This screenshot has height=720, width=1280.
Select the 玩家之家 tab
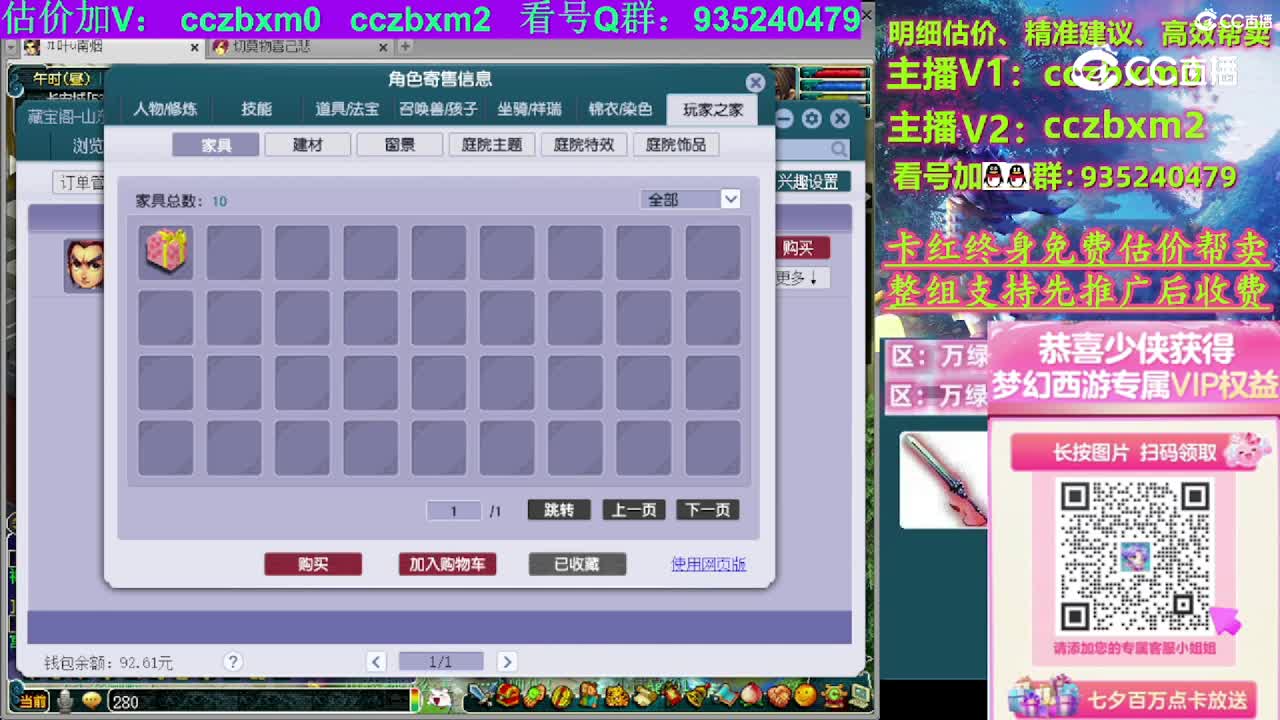pos(713,109)
